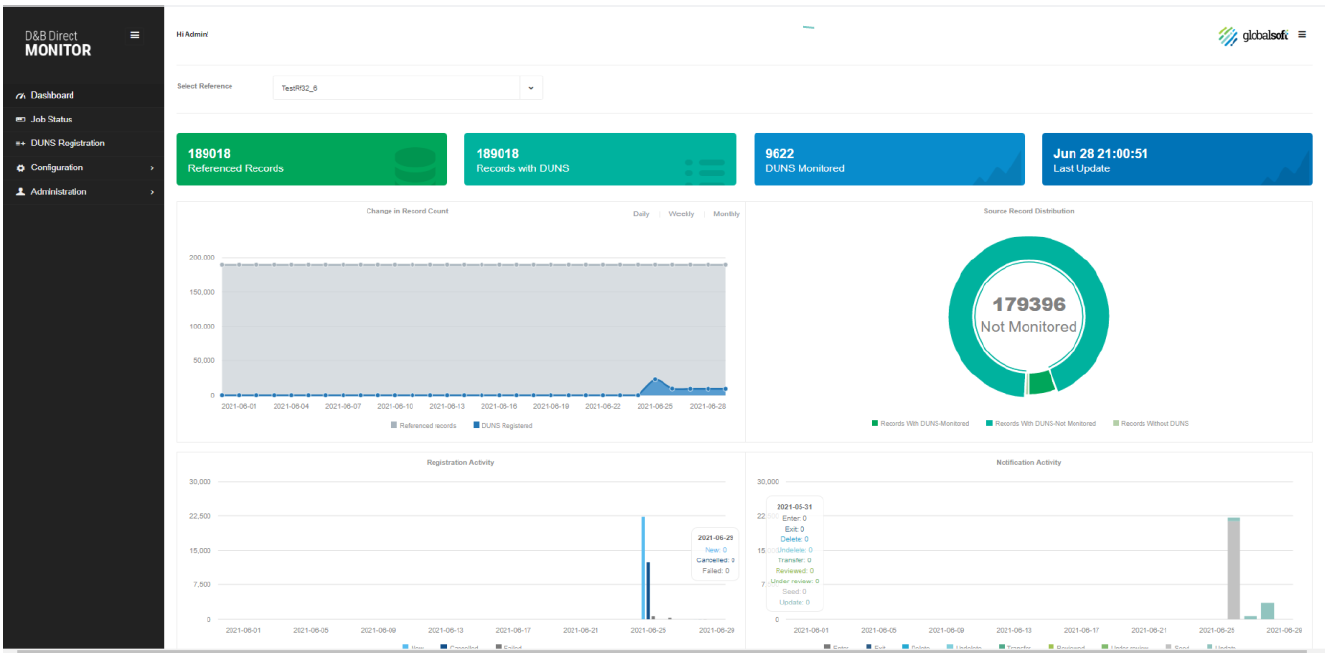Click the Job Status icon in sidebar
The image size is (1330, 657).
(x=20, y=119)
